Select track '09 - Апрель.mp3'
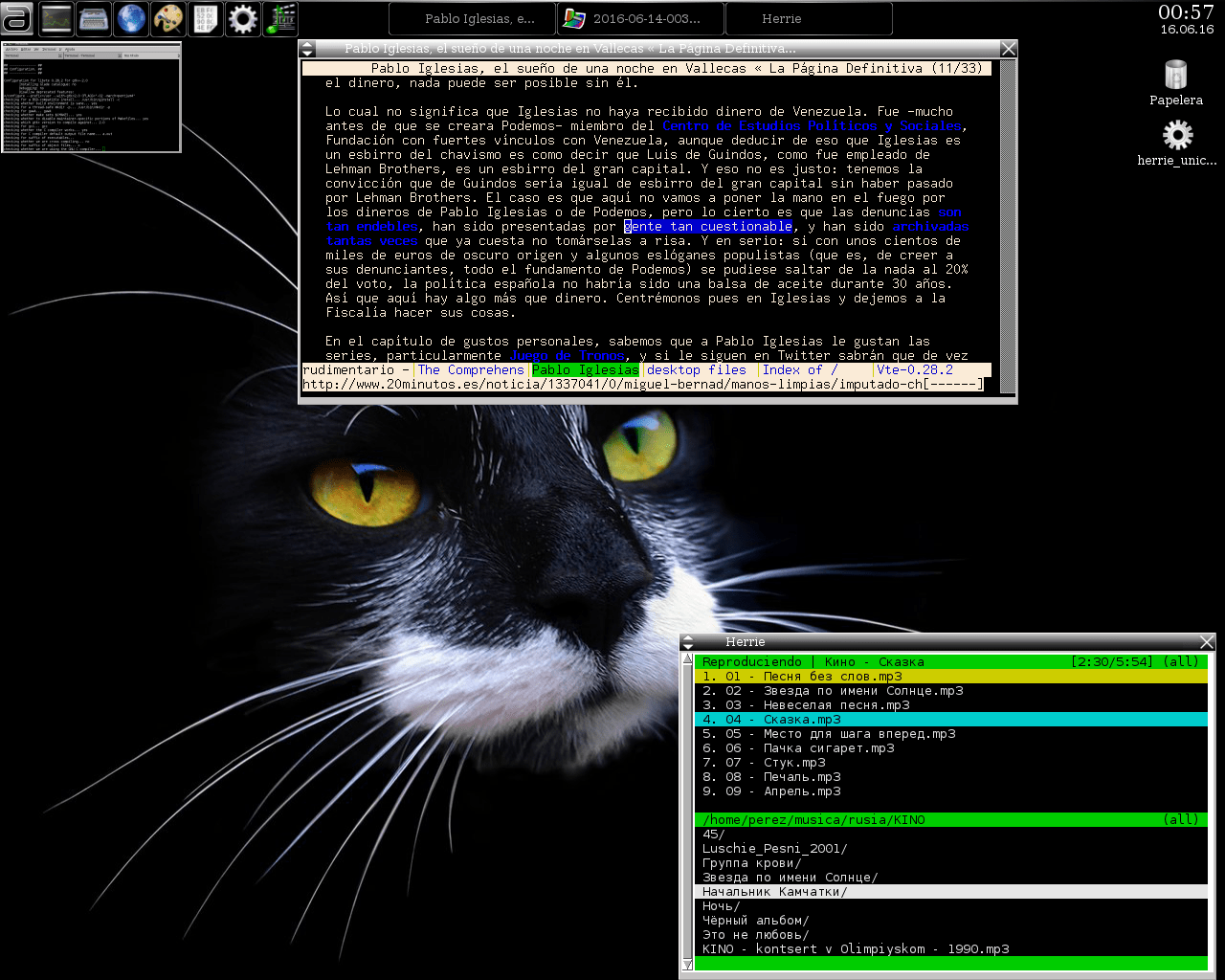The image size is (1225, 980). click(x=951, y=791)
